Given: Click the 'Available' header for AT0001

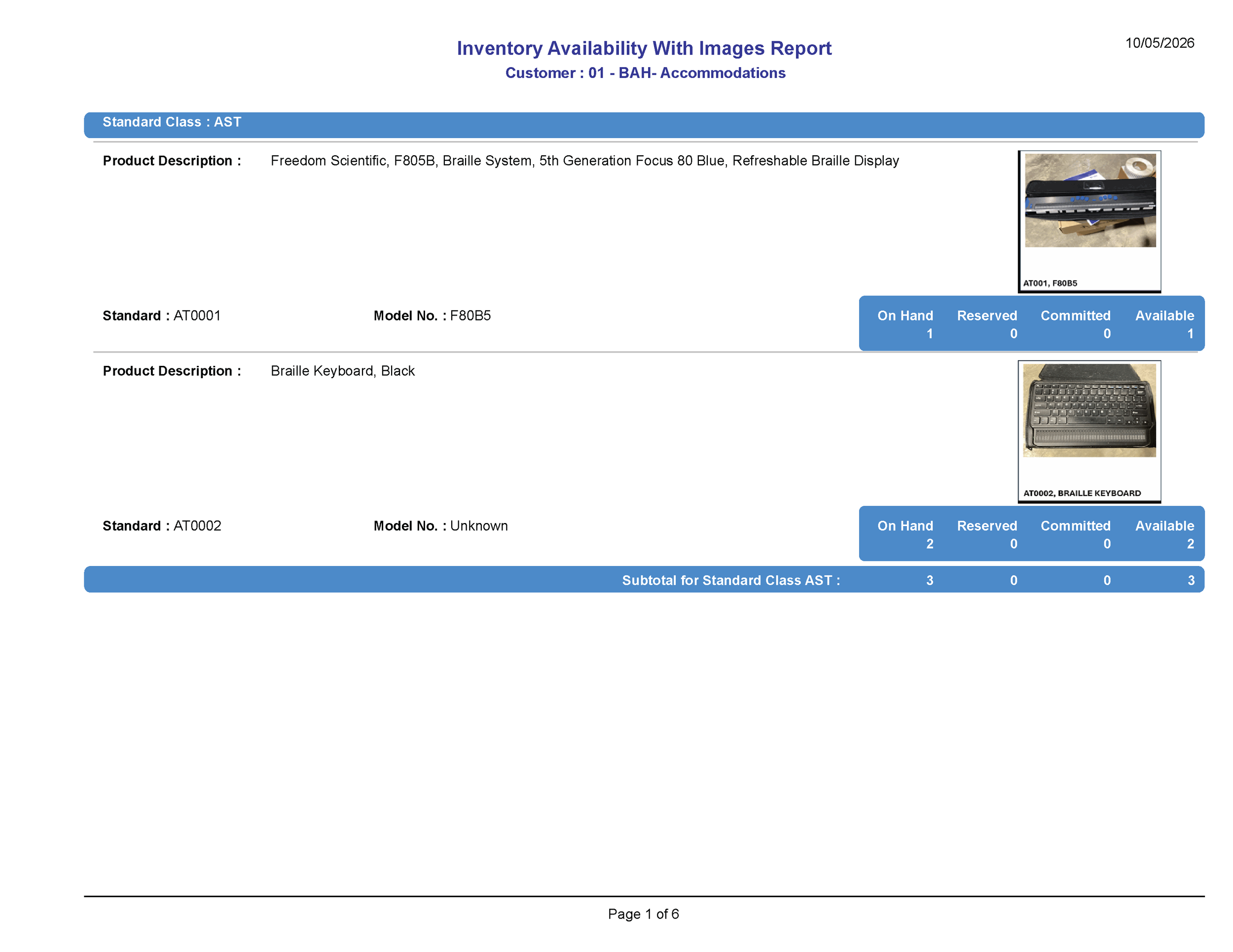Looking at the screenshot, I should (x=1164, y=316).
